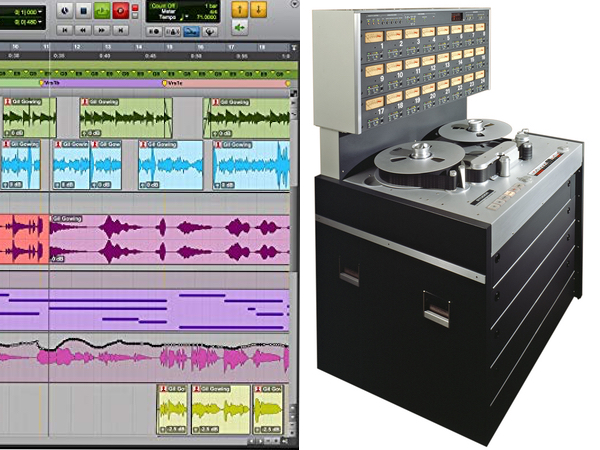Click the vertical scroll down arrow
600x450 pixels.
292,417
